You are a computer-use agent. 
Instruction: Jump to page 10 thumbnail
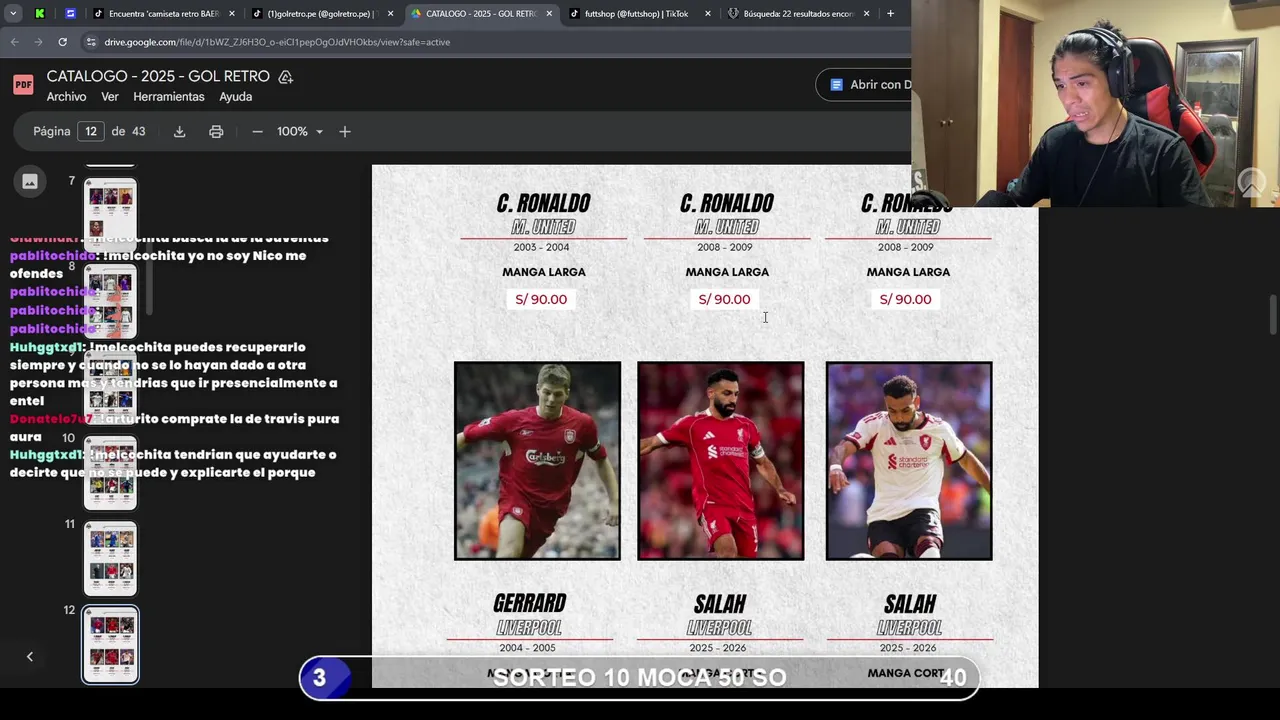[110, 473]
